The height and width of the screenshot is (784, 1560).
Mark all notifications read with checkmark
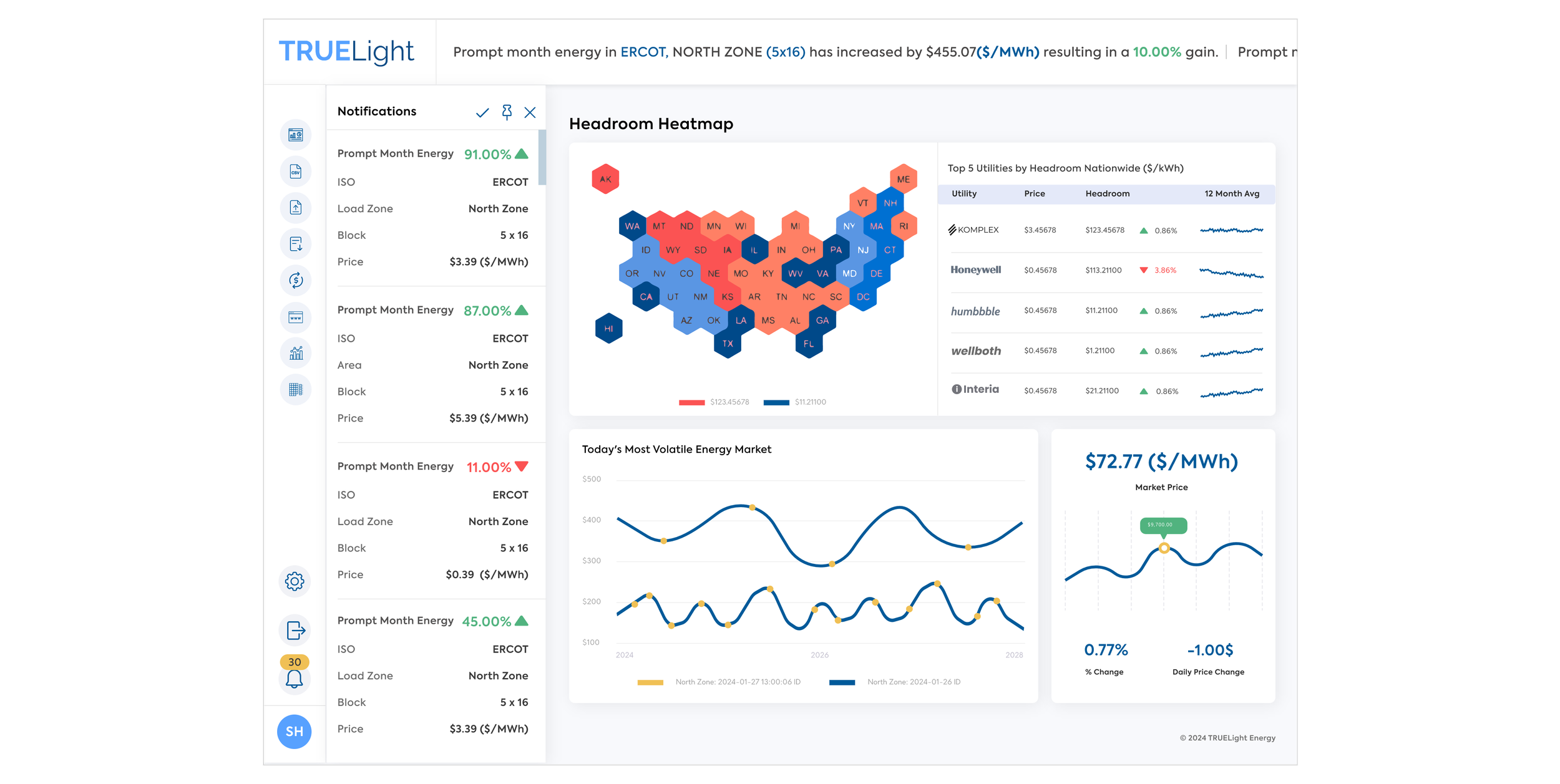point(482,113)
